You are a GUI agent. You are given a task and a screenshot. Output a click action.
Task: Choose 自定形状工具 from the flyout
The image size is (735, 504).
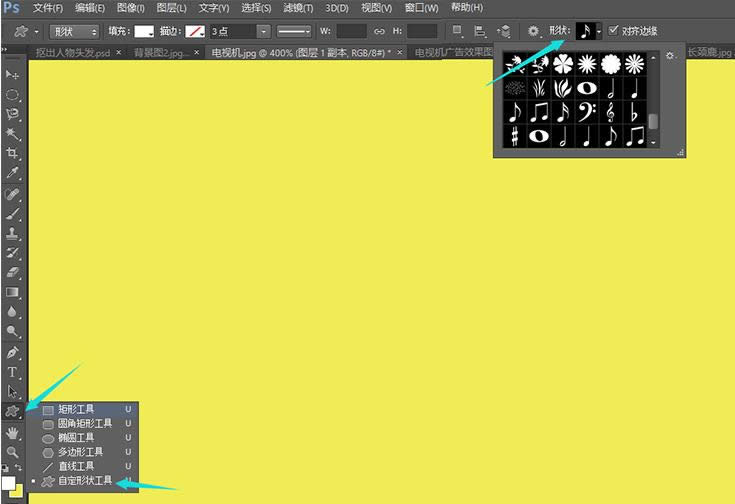[82, 481]
